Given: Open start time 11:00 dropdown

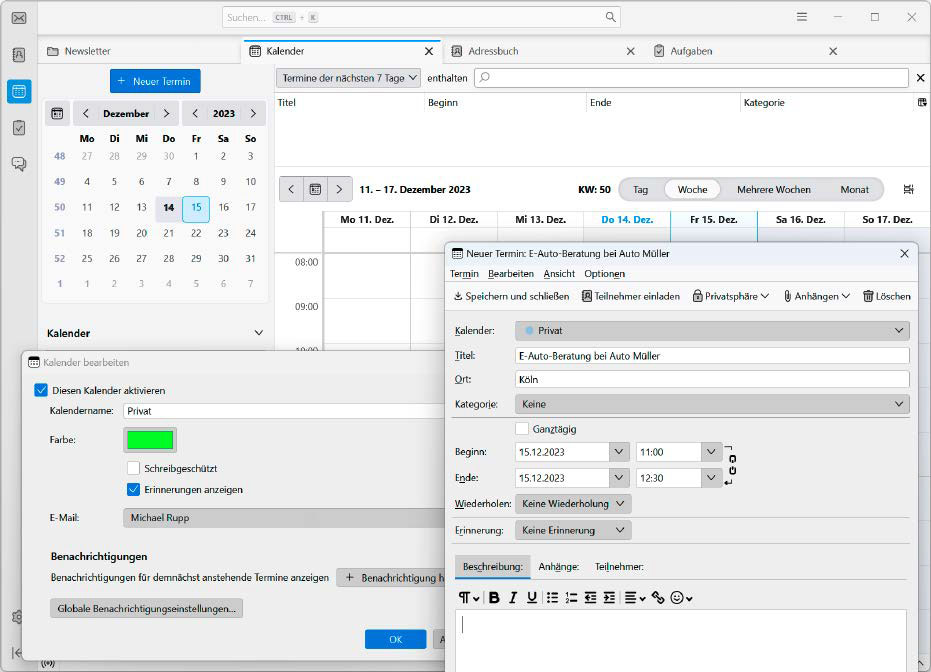Looking at the screenshot, I should [711, 452].
